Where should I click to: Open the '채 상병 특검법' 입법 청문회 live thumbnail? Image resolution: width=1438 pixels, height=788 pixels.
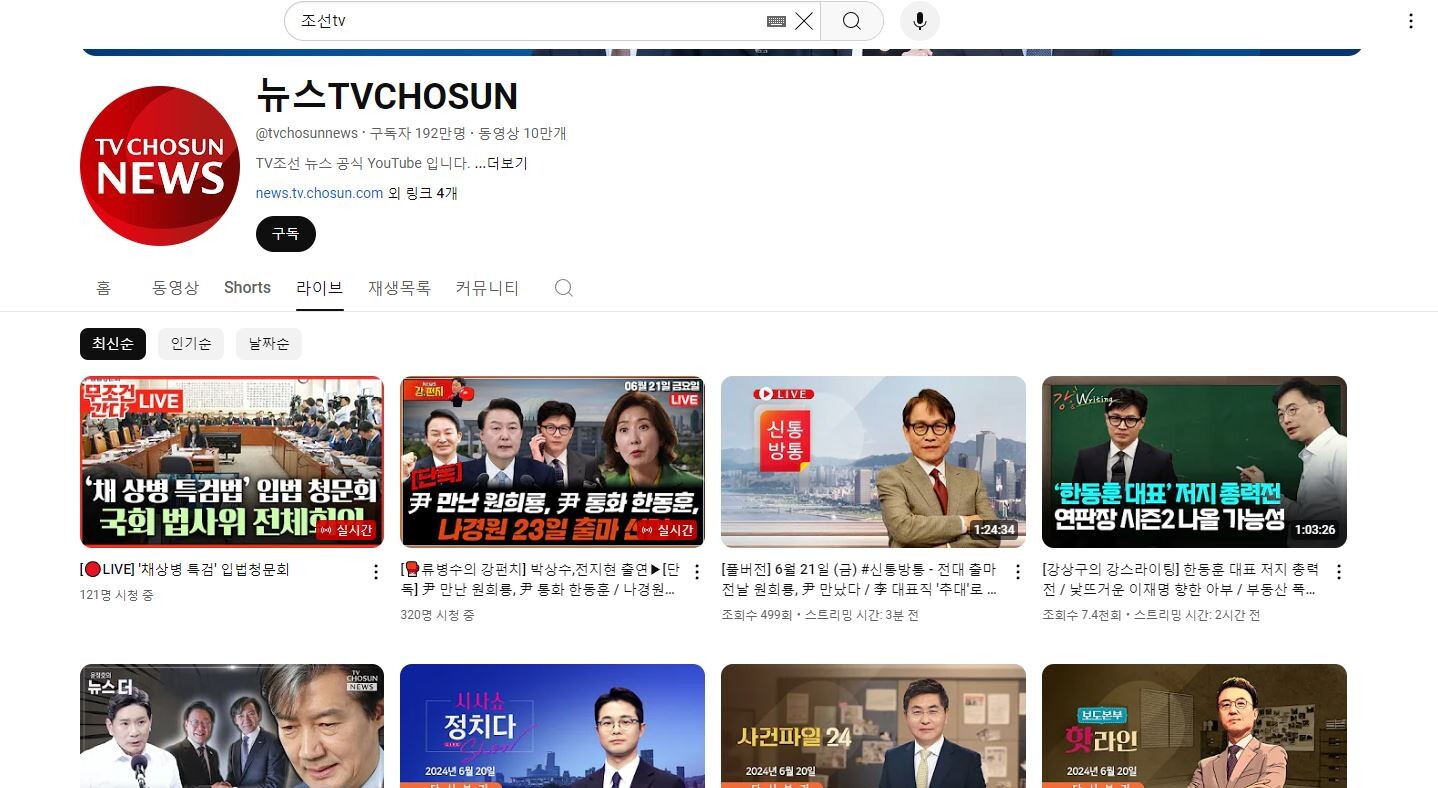click(232, 462)
